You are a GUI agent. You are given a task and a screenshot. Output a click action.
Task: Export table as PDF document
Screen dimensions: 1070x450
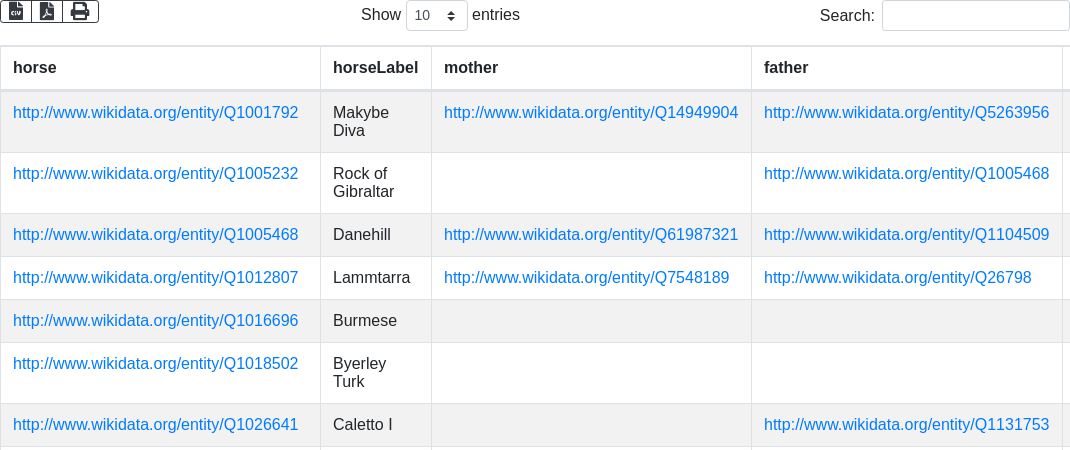pyautogui.click(x=47, y=11)
